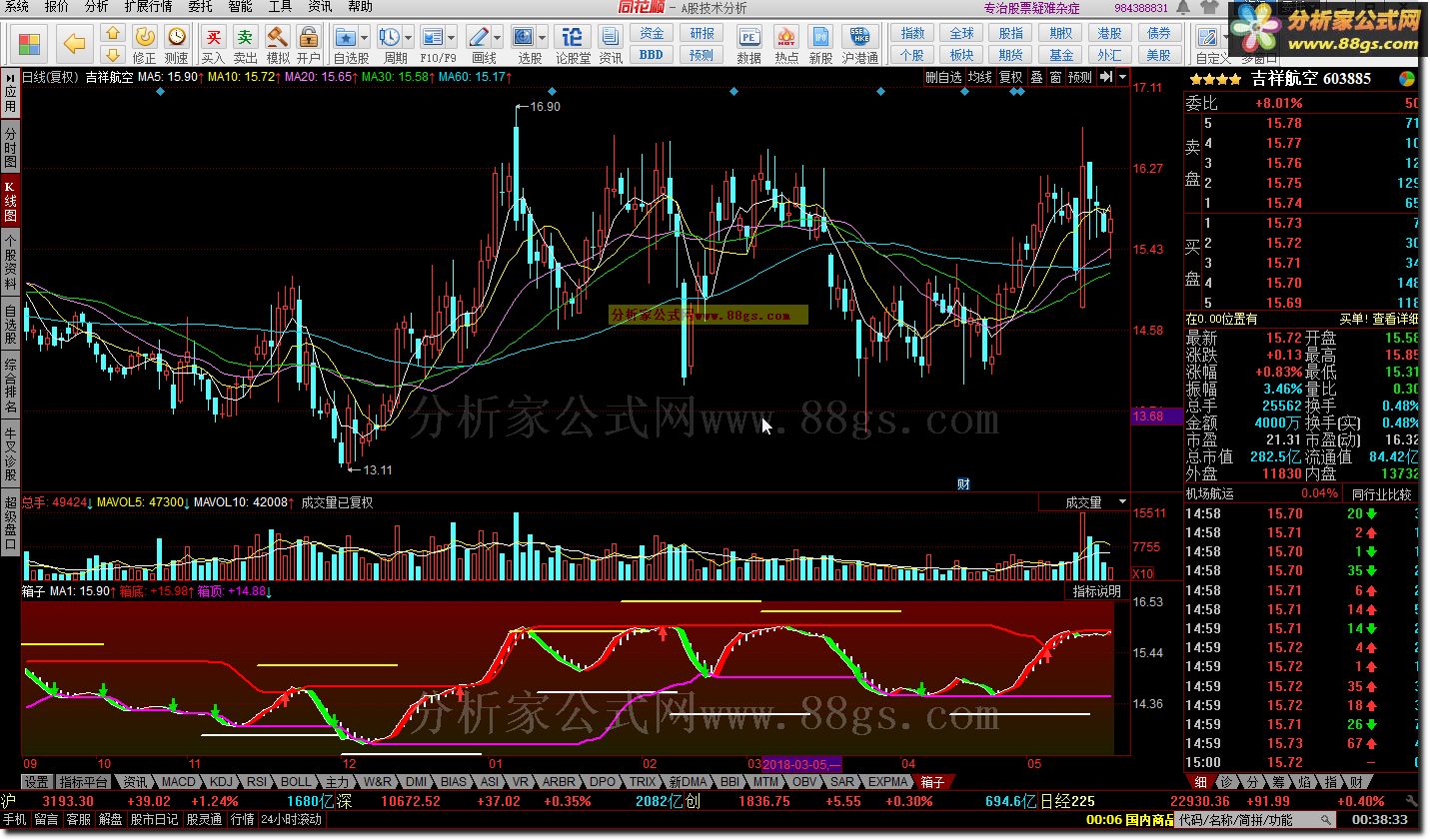Select the 画线 drawing pencil tool
The height and width of the screenshot is (840, 1430).
pyautogui.click(x=481, y=38)
